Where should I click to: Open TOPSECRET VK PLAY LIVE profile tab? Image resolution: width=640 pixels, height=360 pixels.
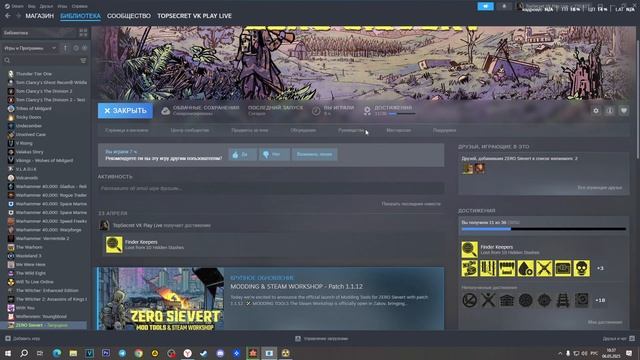tap(194, 16)
